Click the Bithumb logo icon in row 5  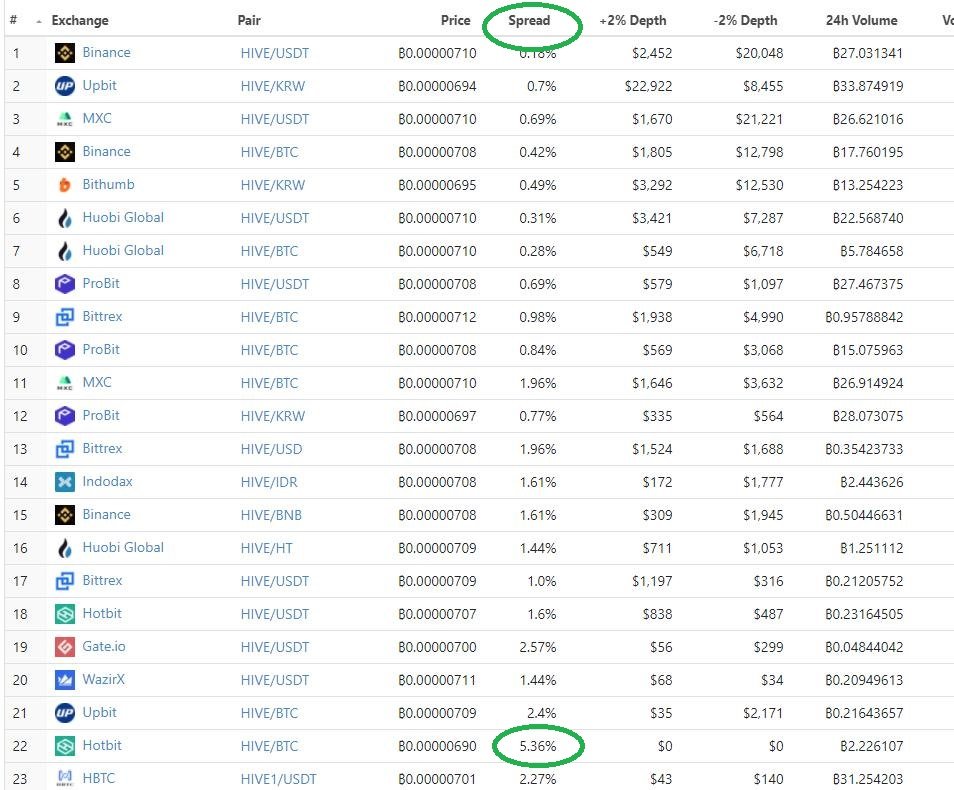click(x=64, y=185)
